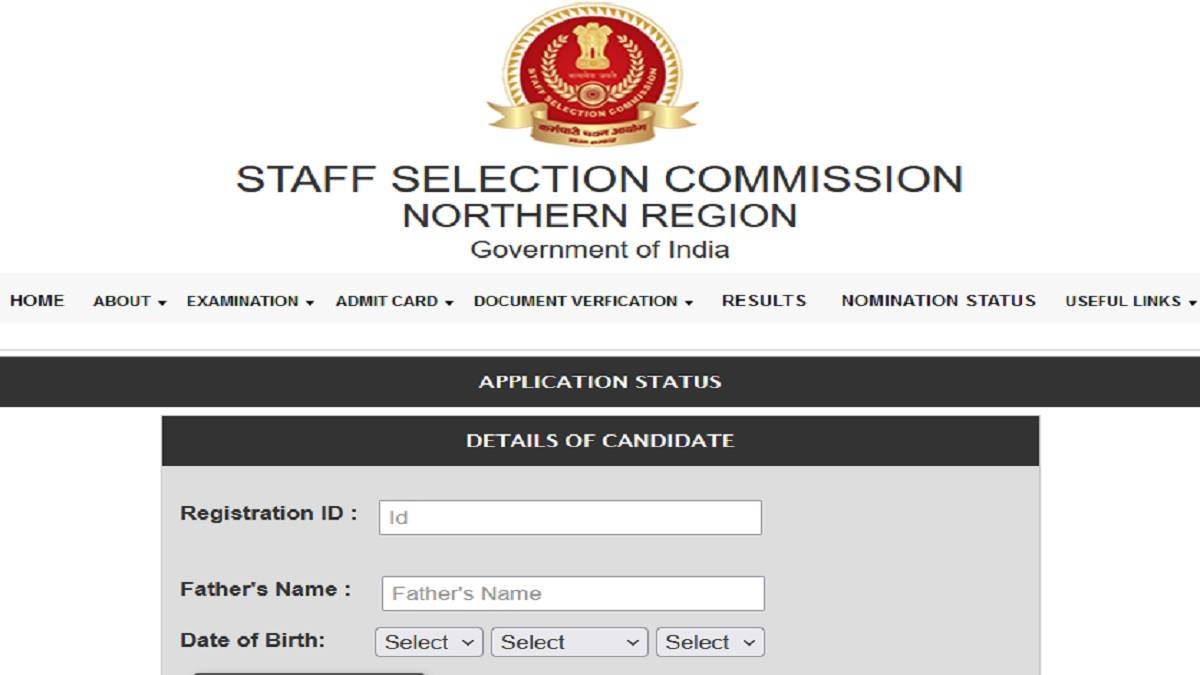Image resolution: width=1200 pixels, height=675 pixels.
Task: Open the ADMIT CARD dropdown
Action: pos(388,300)
